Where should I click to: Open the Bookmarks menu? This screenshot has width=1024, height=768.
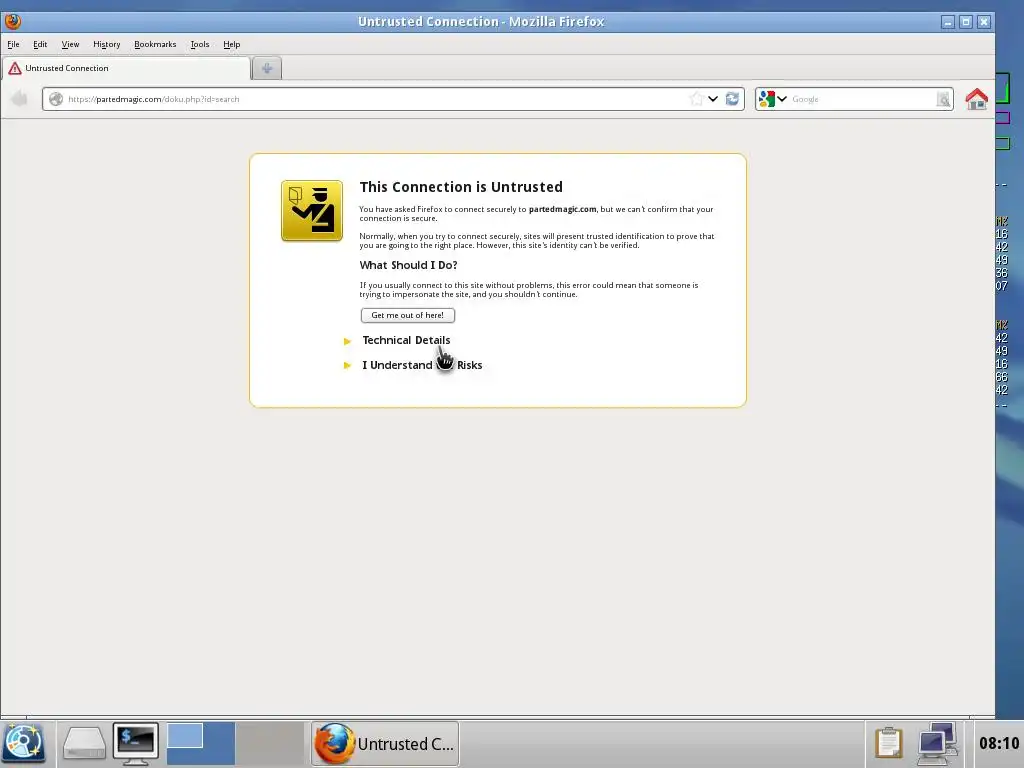(x=155, y=44)
